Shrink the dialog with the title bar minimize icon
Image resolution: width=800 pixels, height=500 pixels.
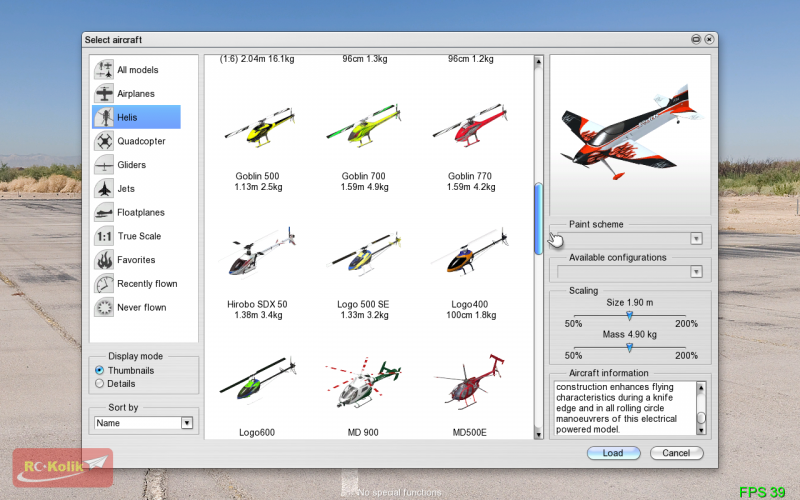[x=695, y=39]
